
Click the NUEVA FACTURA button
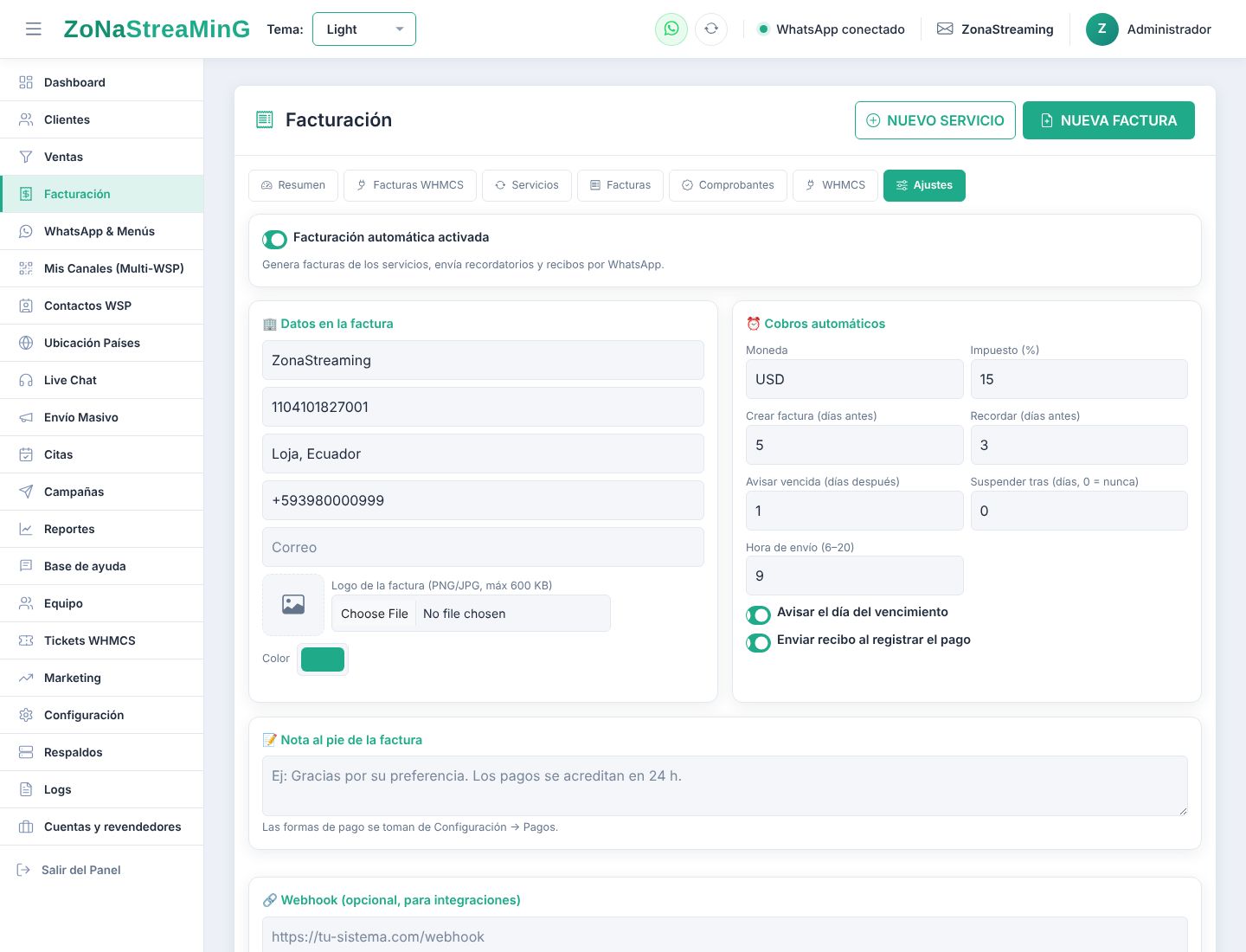1108,120
